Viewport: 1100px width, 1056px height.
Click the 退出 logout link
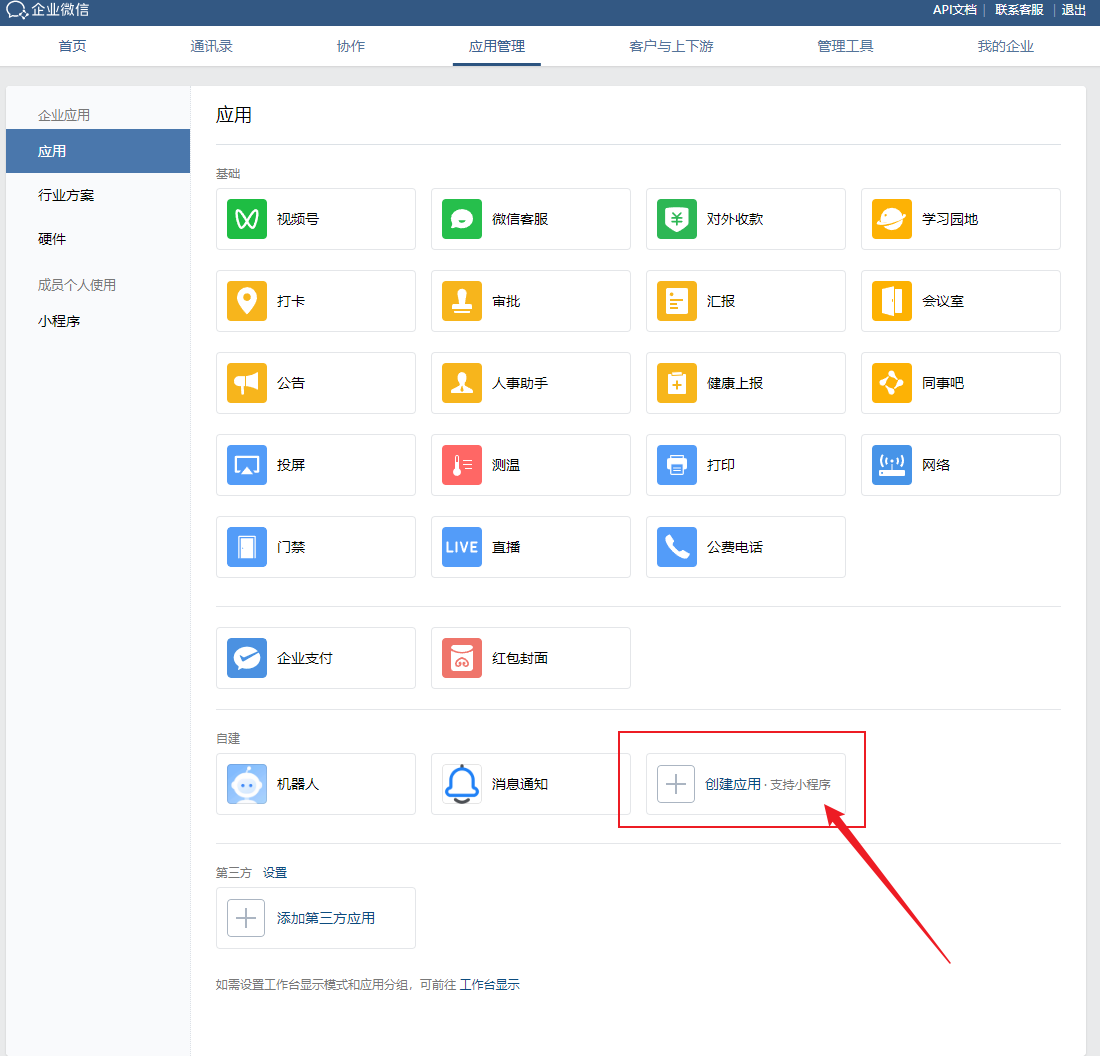(x=1073, y=10)
